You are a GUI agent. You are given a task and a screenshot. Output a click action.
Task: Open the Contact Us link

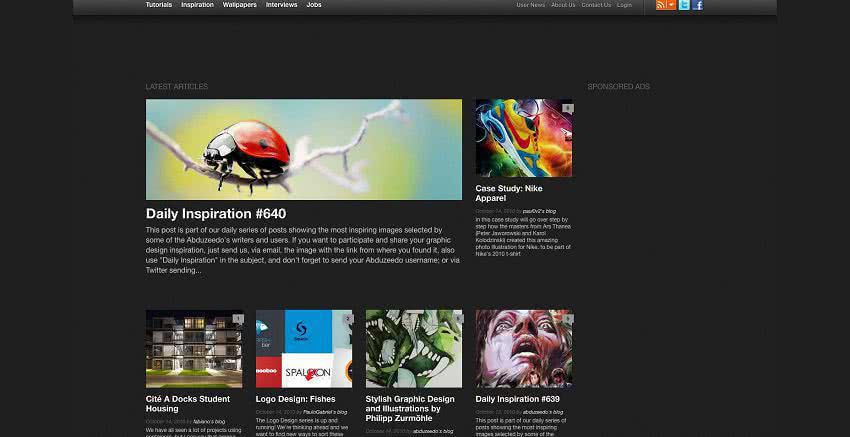tap(596, 5)
